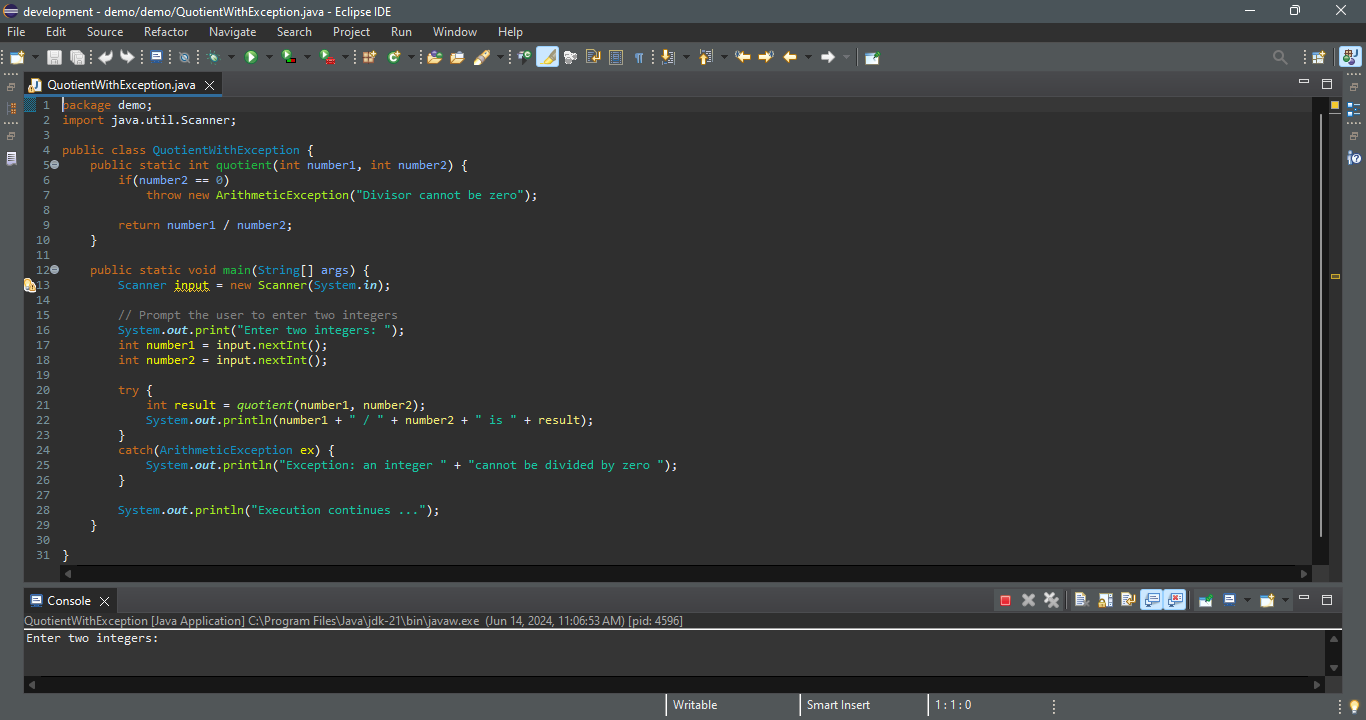1366x720 pixels.
Task: Toggle Scroll Lock in the Console
Action: coord(1105,600)
